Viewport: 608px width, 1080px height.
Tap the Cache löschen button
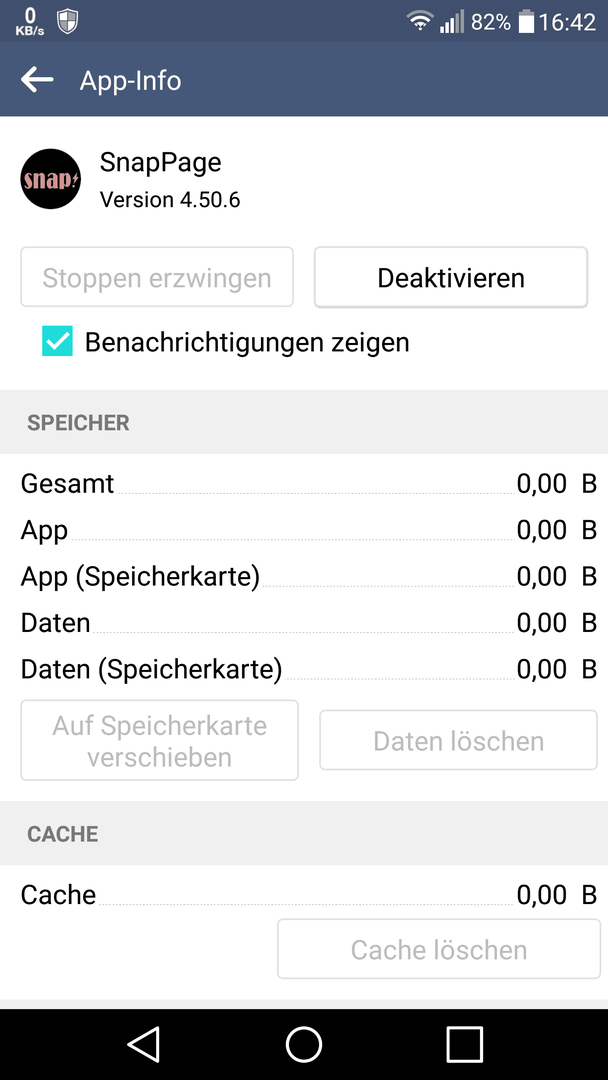coord(439,949)
